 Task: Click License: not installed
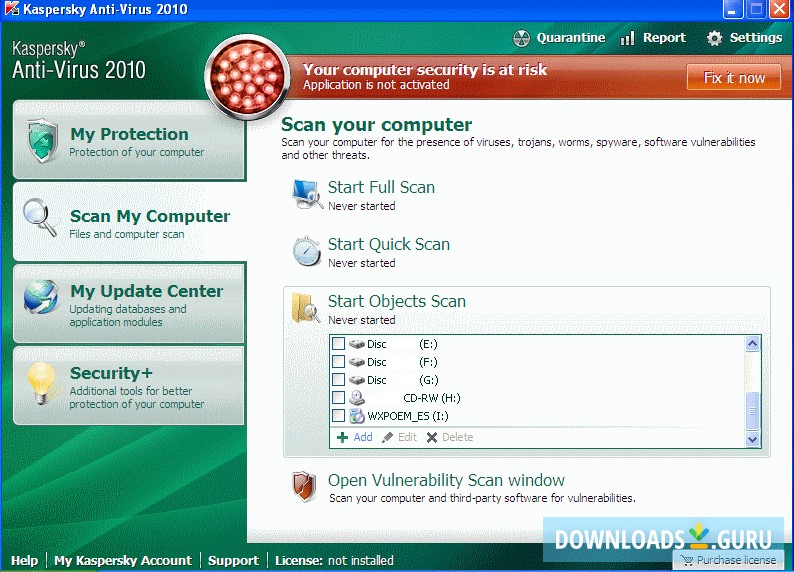[334, 560]
